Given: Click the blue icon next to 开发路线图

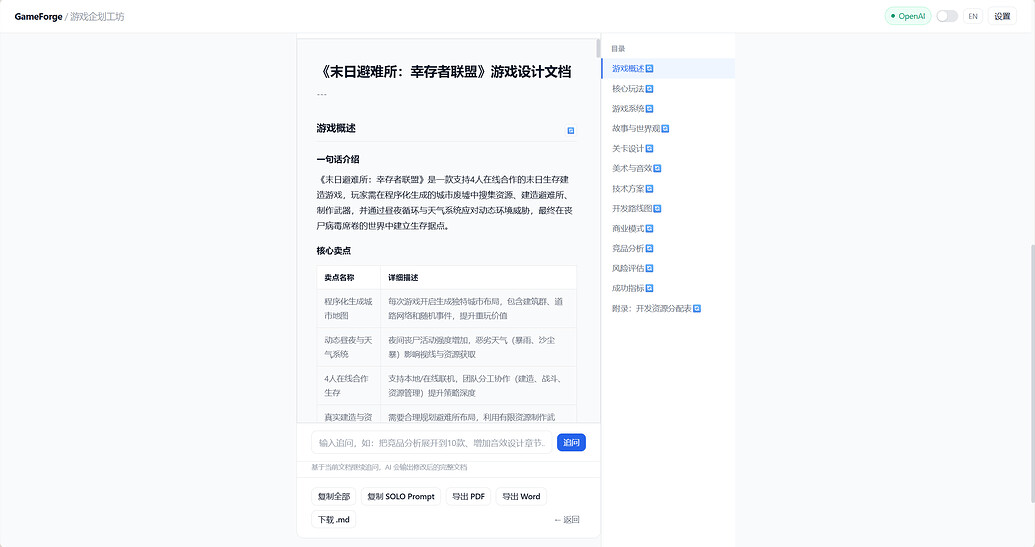Looking at the screenshot, I should point(657,209).
